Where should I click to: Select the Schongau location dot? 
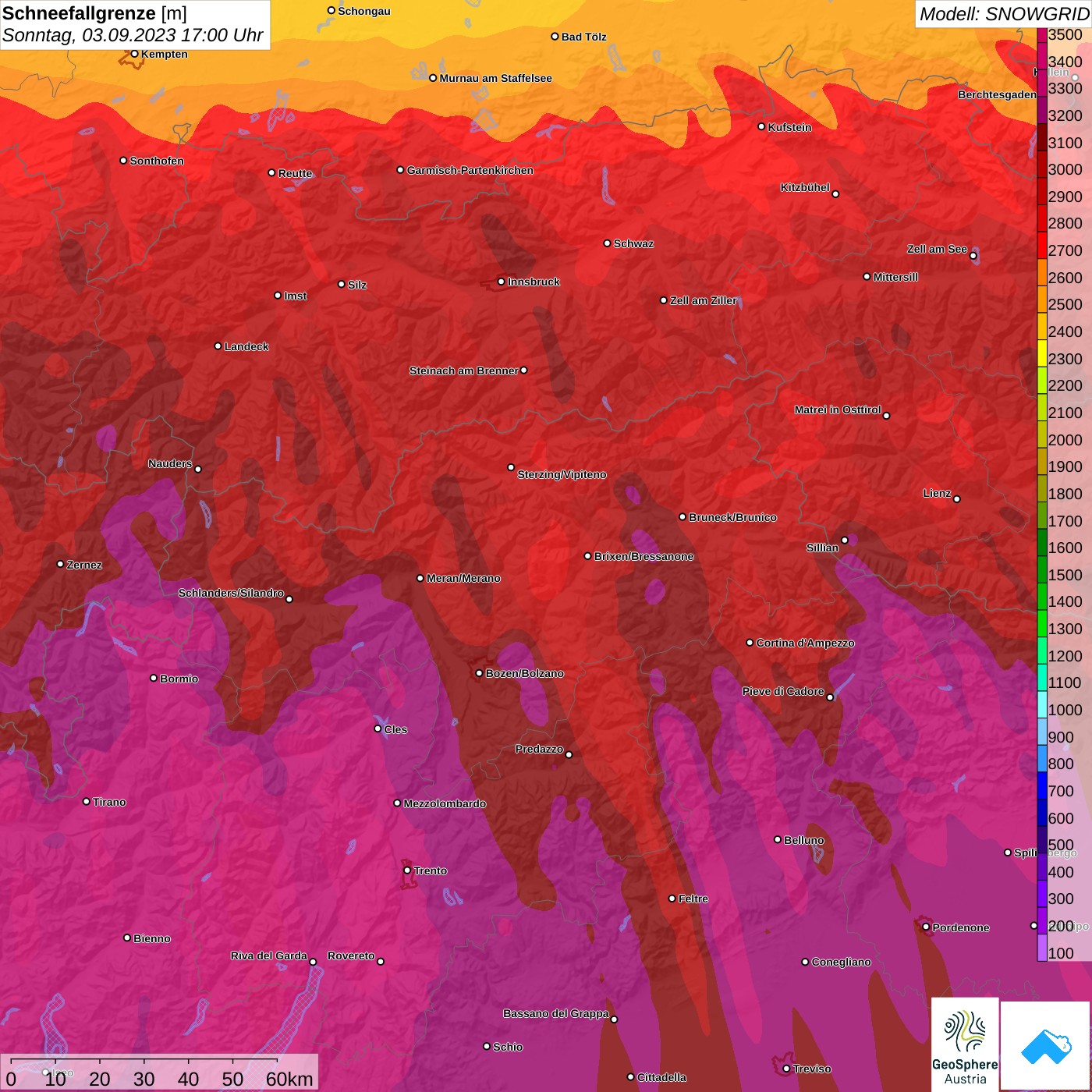pos(331,11)
